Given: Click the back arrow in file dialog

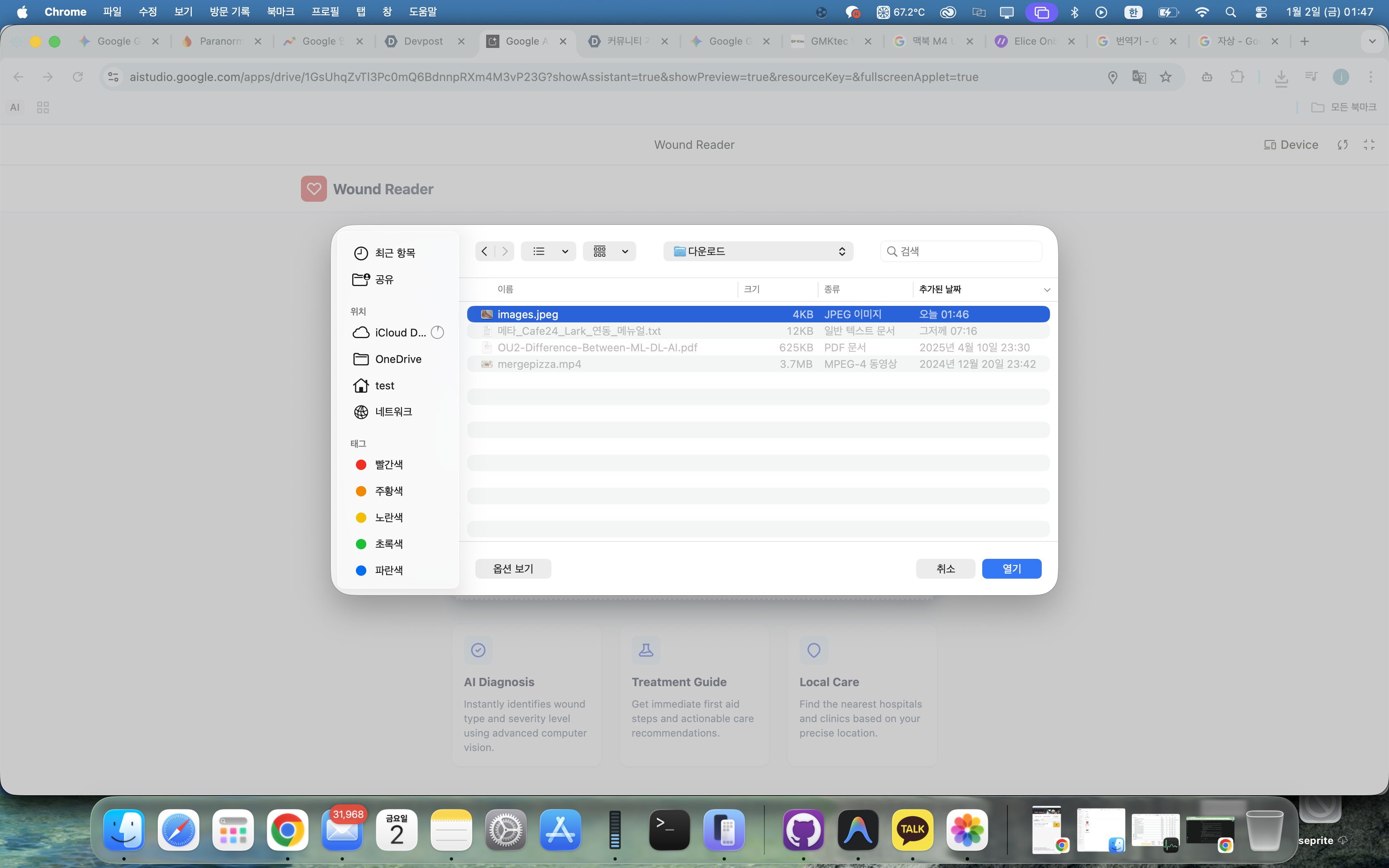Looking at the screenshot, I should 484,251.
